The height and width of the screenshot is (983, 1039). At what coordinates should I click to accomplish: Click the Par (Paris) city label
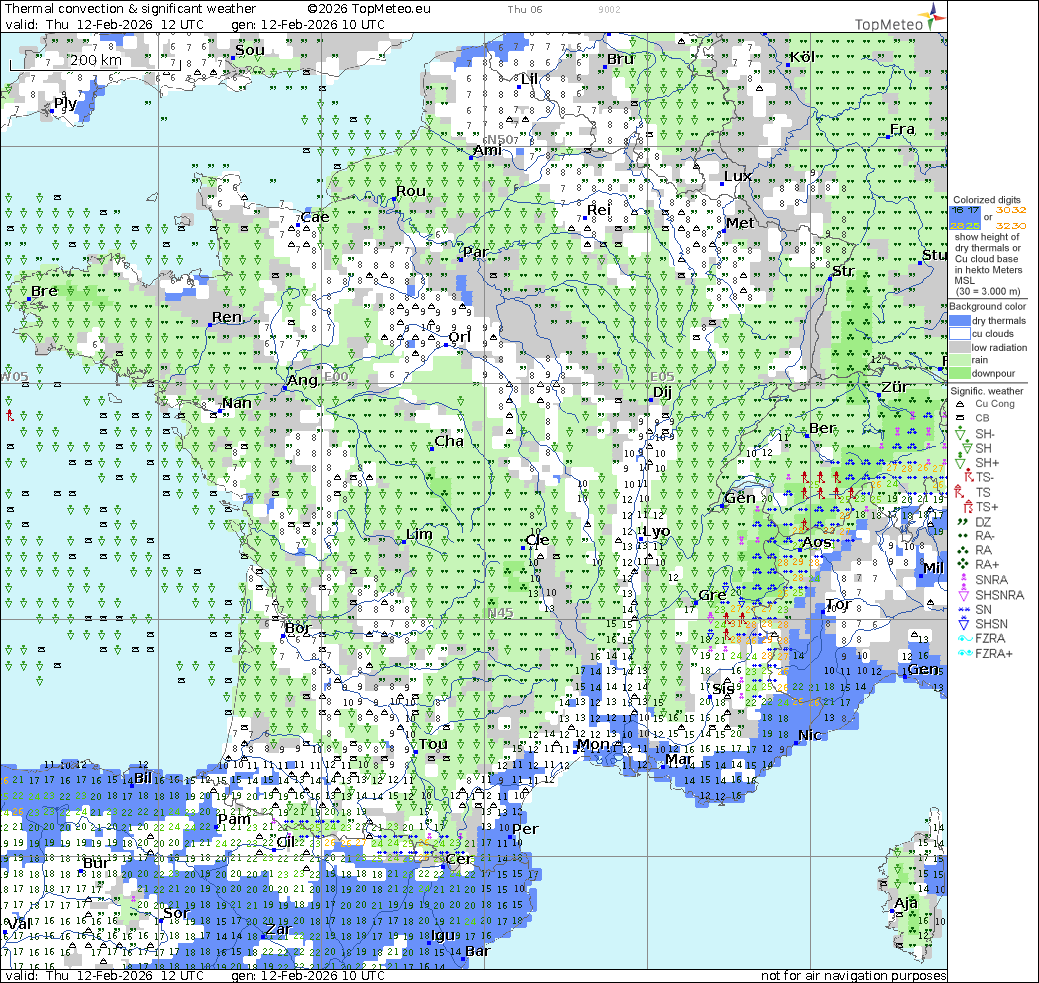click(475, 252)
